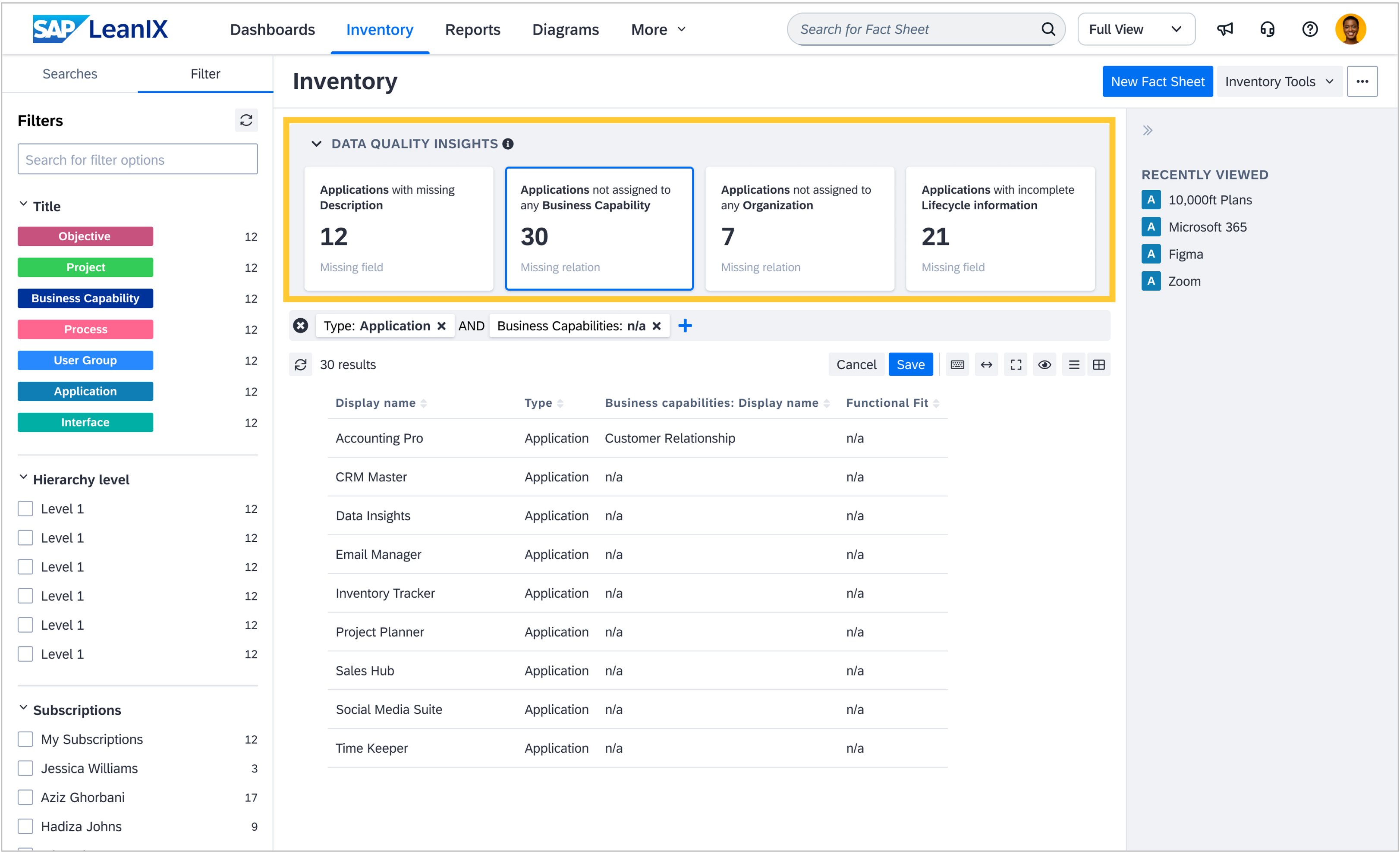Check the My Subscriptions checkbox

[x=25, y=739]
